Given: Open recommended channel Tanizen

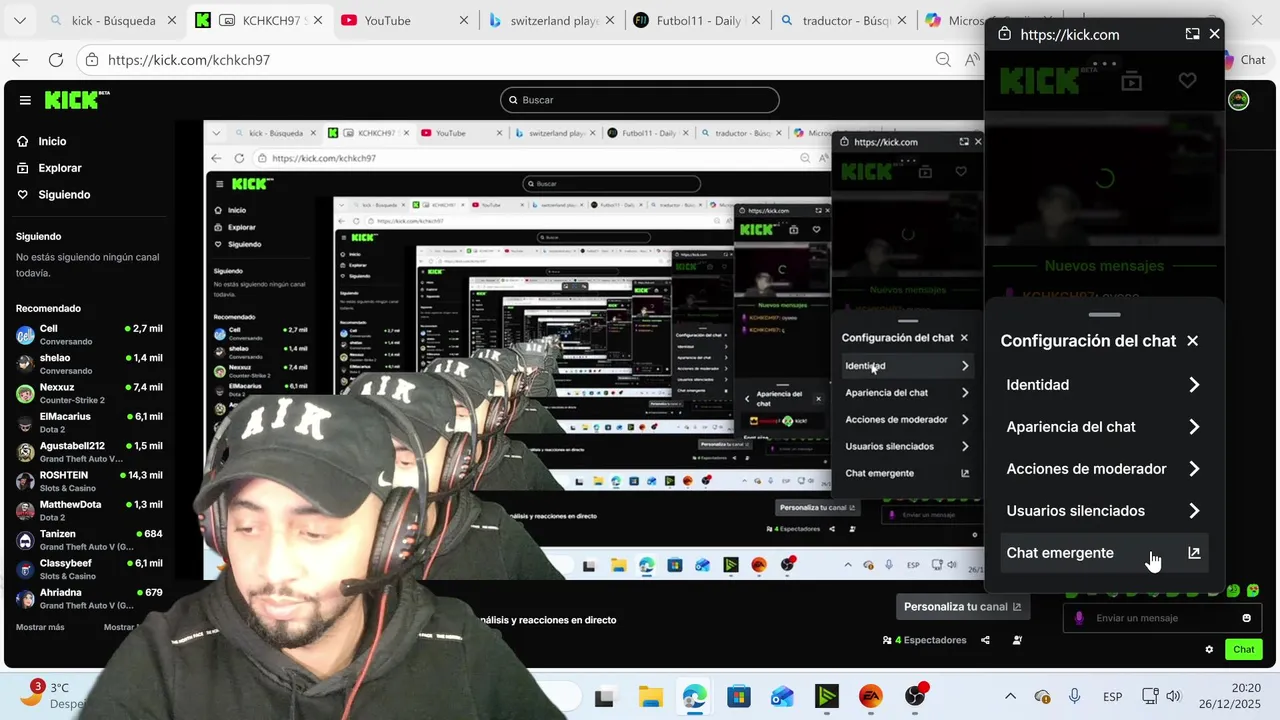Looking at the screenshot, I should tap(89, 540).
